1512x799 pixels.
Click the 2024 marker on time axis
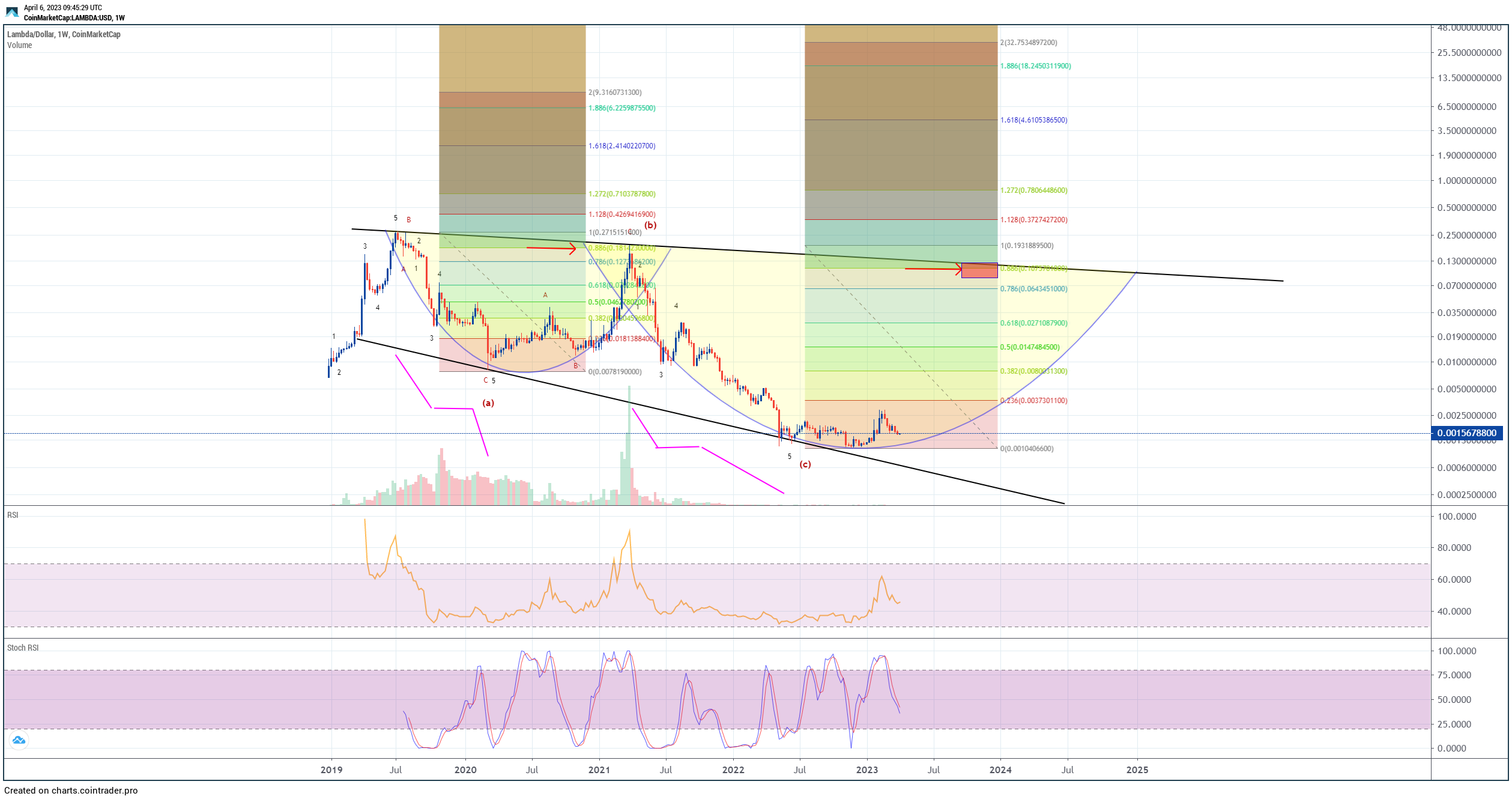click(1000, 770)
